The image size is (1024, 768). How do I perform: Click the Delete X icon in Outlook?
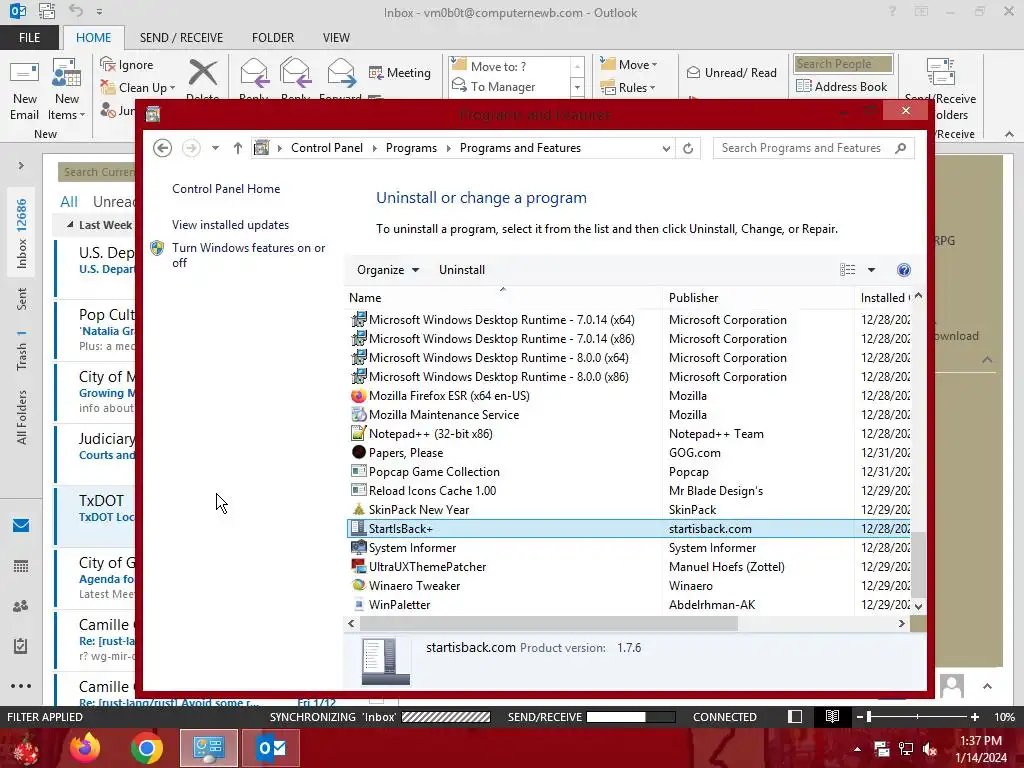(203, 72)
